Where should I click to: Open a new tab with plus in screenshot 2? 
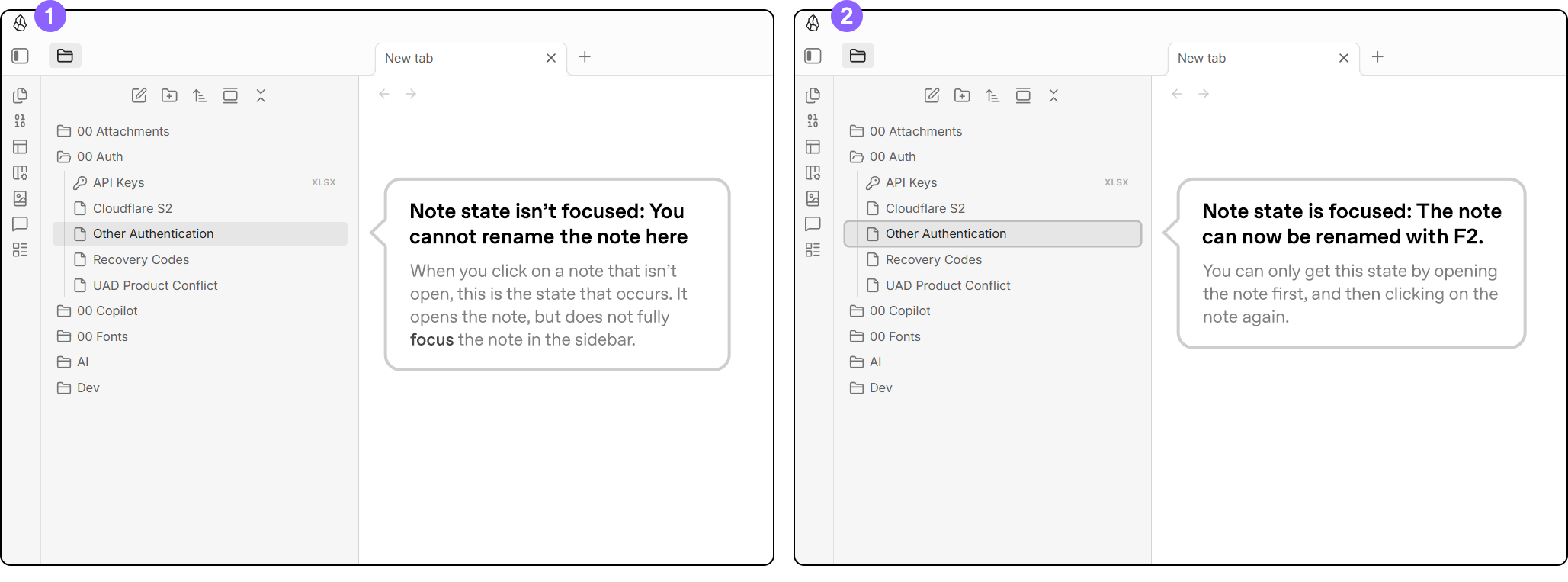click(1377, 57)
